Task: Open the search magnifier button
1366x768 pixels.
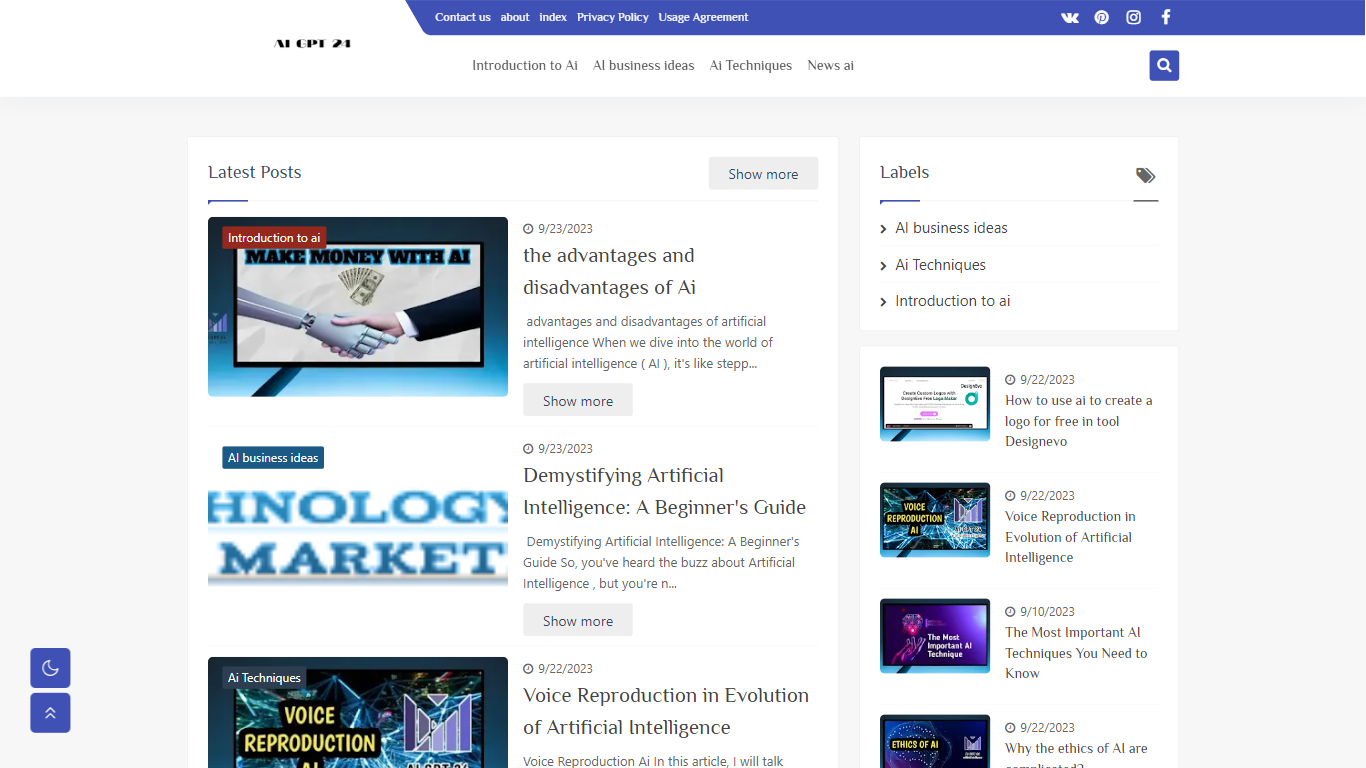Action: [1164, 66]
